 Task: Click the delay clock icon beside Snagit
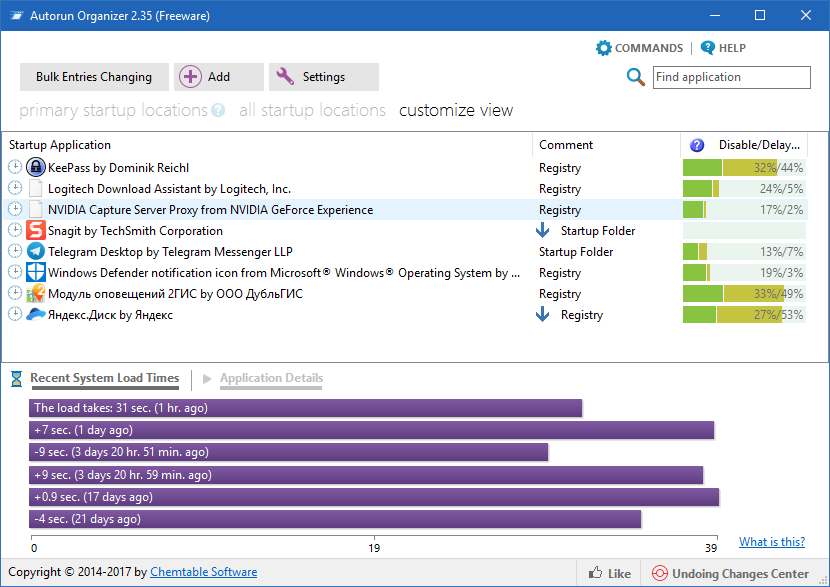[15, 230]
